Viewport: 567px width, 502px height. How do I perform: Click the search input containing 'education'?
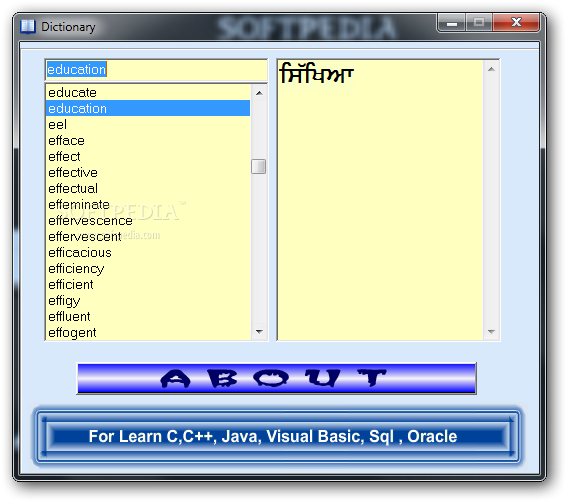pos(156,70)
